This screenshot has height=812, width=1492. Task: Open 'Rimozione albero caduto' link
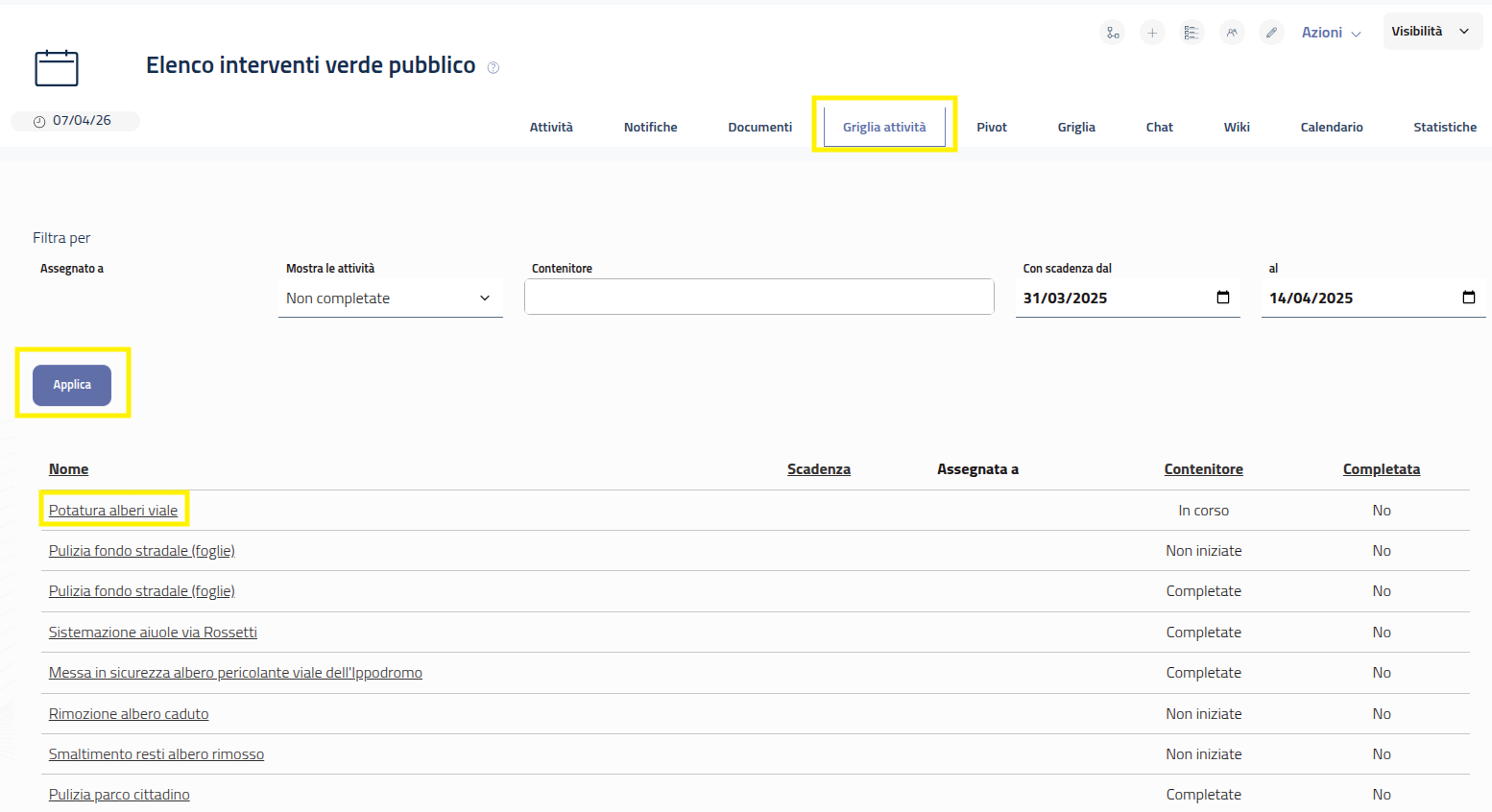point(129,714)
